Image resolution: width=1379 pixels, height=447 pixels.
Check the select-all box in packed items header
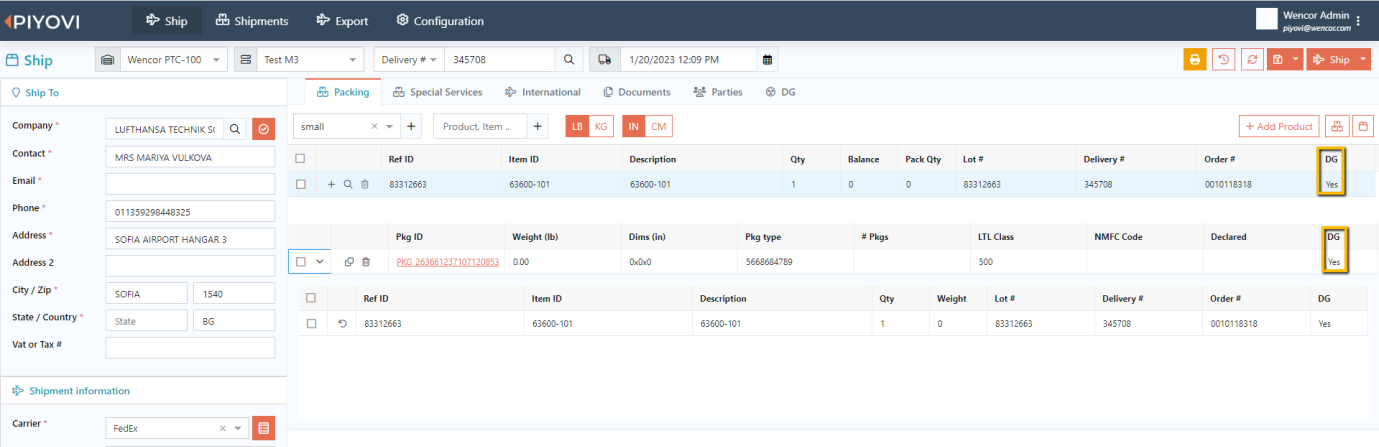(311, 298)
